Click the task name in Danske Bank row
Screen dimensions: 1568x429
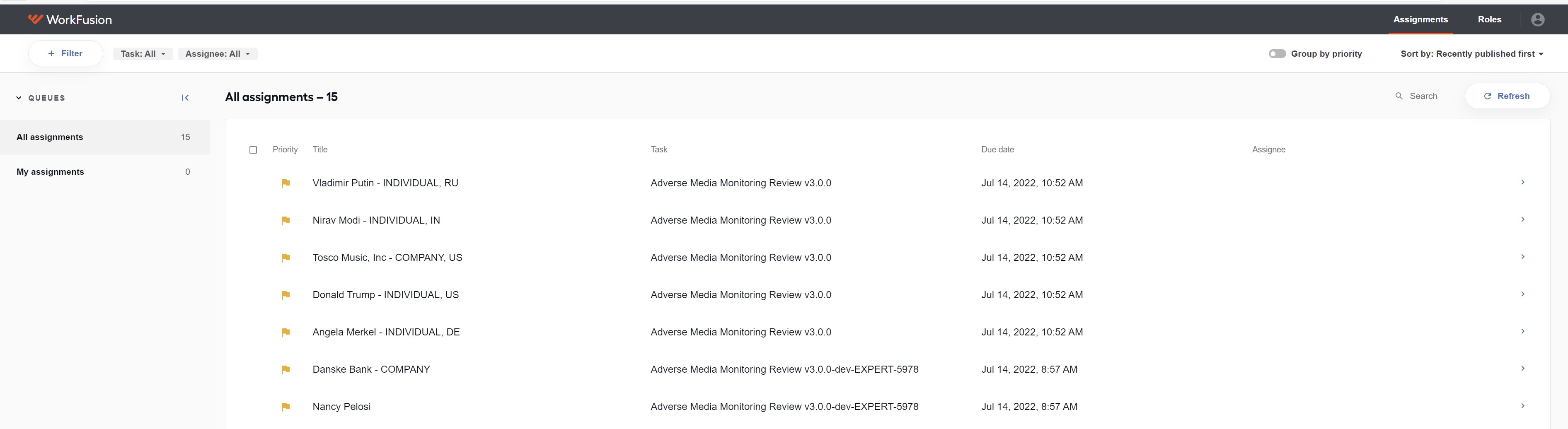784,369
